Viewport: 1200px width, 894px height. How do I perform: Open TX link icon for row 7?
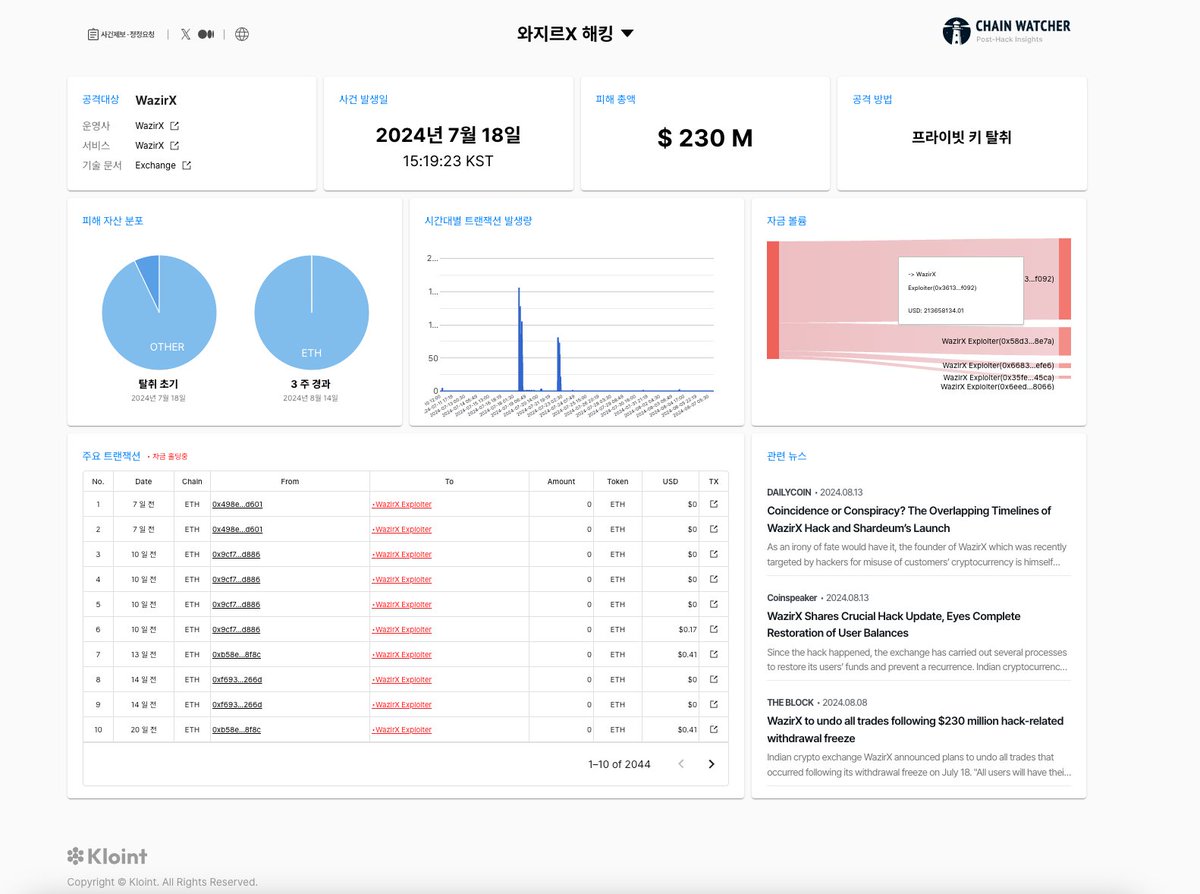pos(713,654)
